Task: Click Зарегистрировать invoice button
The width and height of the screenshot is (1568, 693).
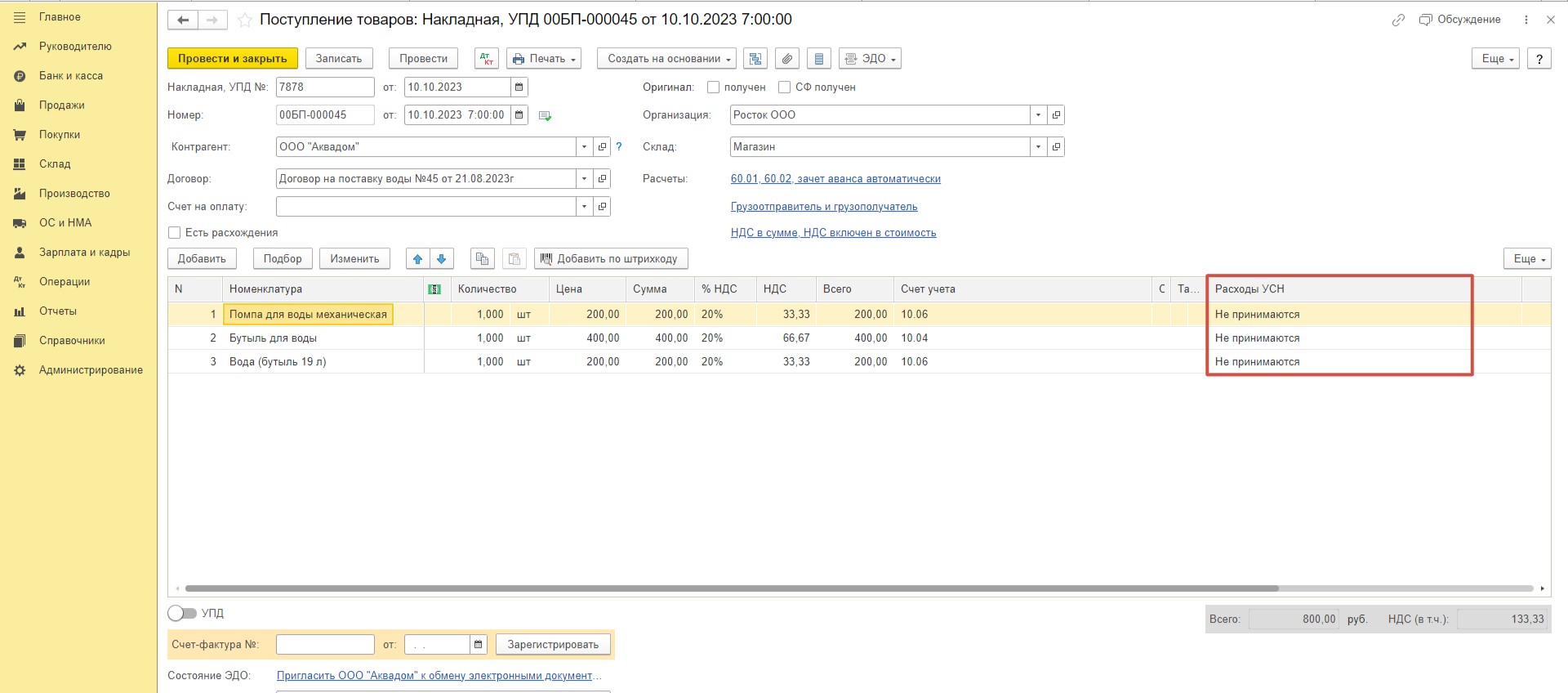Action: [553, 645]
